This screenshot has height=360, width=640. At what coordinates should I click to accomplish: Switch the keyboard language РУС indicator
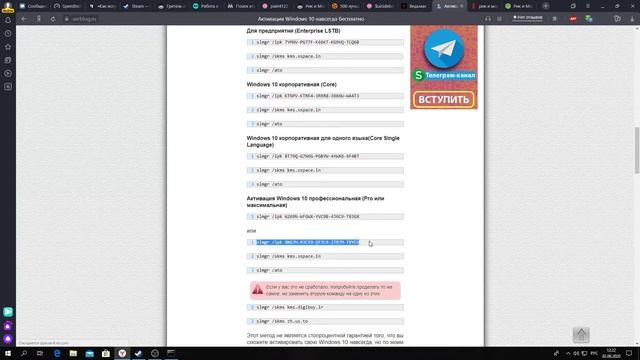594,353
